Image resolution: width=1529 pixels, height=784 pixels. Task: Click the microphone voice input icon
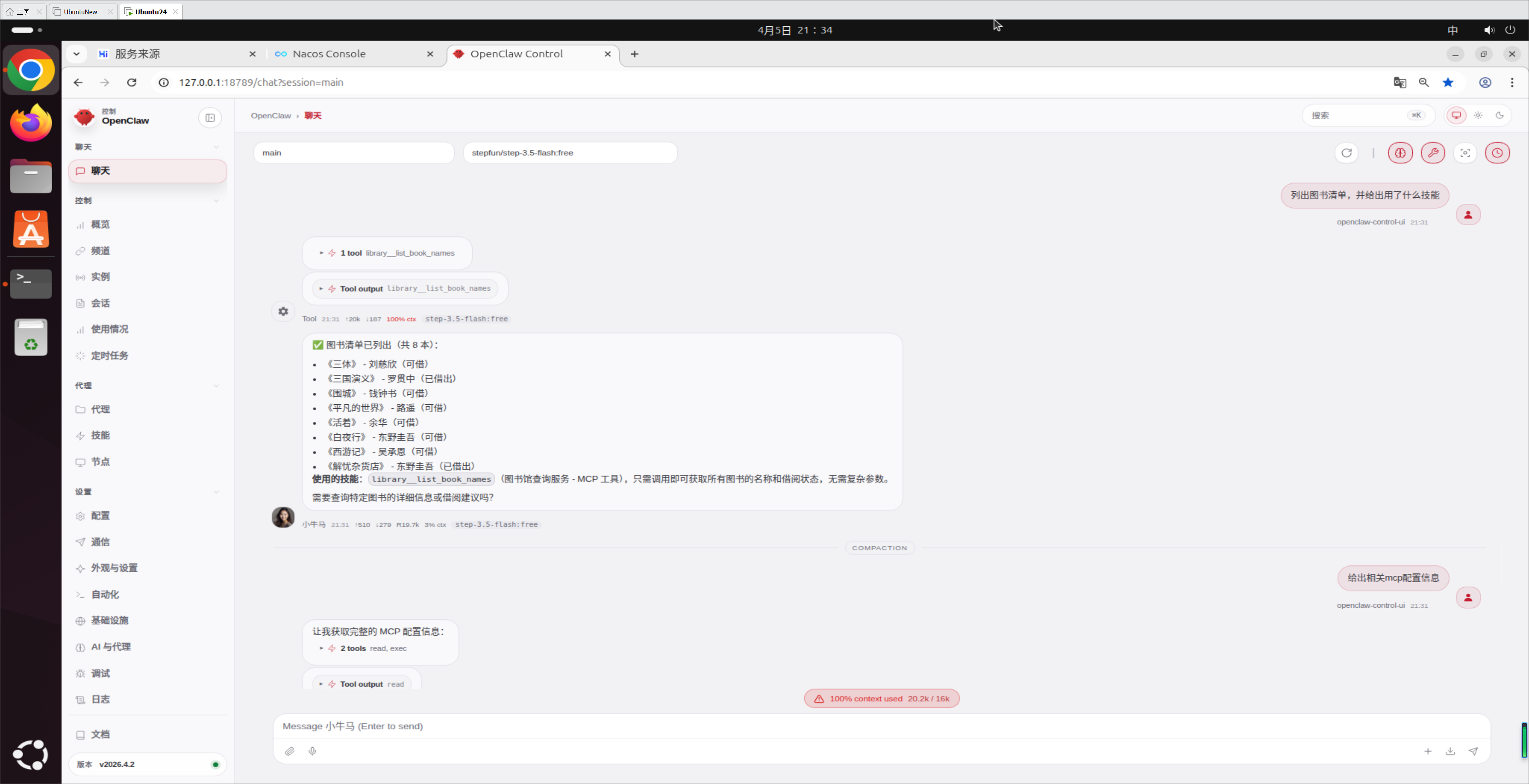(x=313, y=751)
